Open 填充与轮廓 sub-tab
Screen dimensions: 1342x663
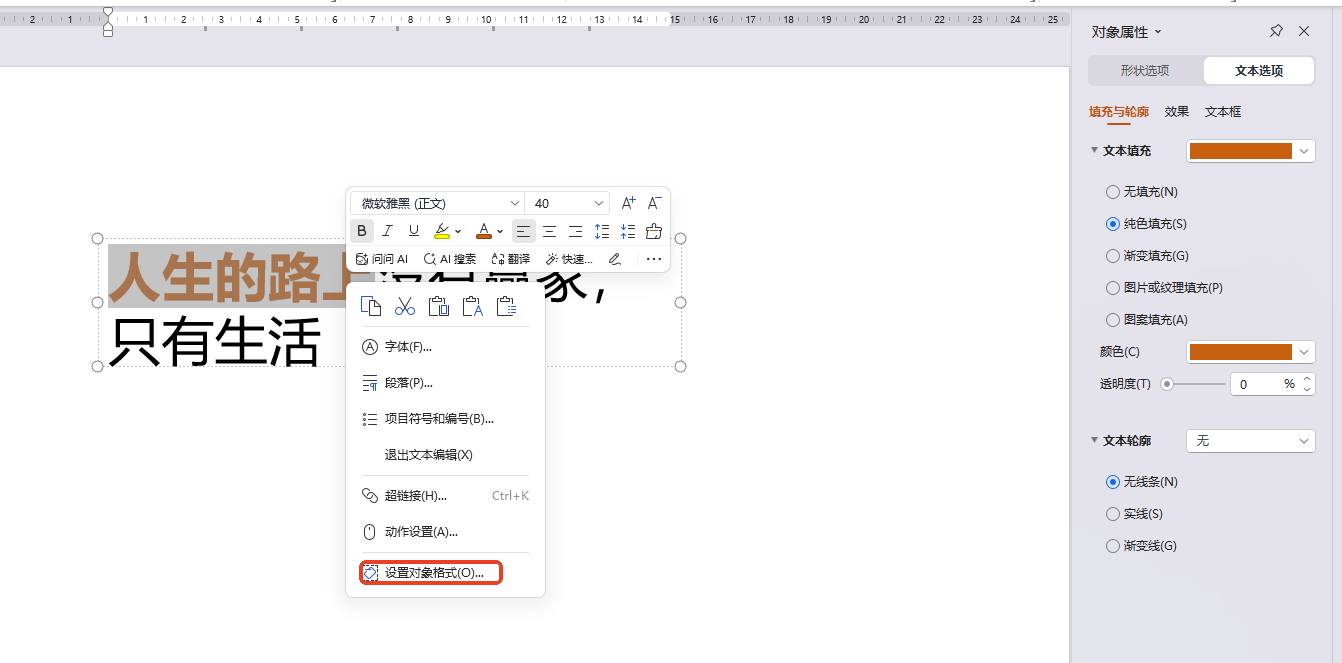[1119, 112]
